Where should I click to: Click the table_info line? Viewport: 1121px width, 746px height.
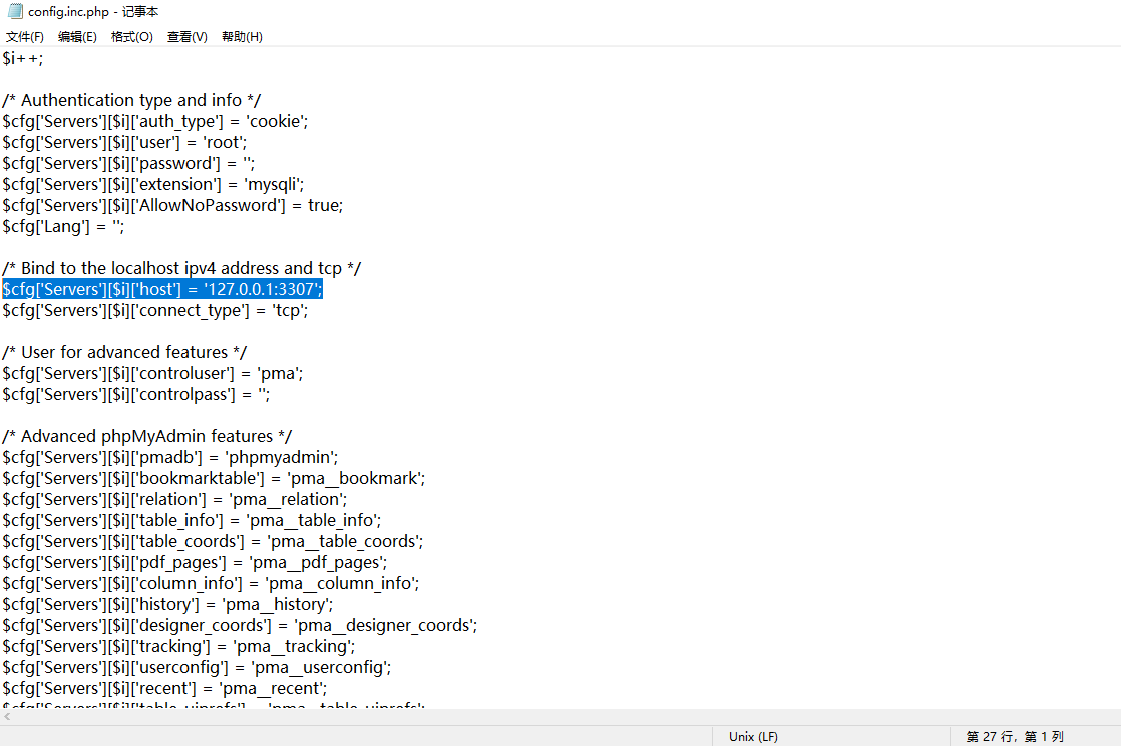(192, 520)
